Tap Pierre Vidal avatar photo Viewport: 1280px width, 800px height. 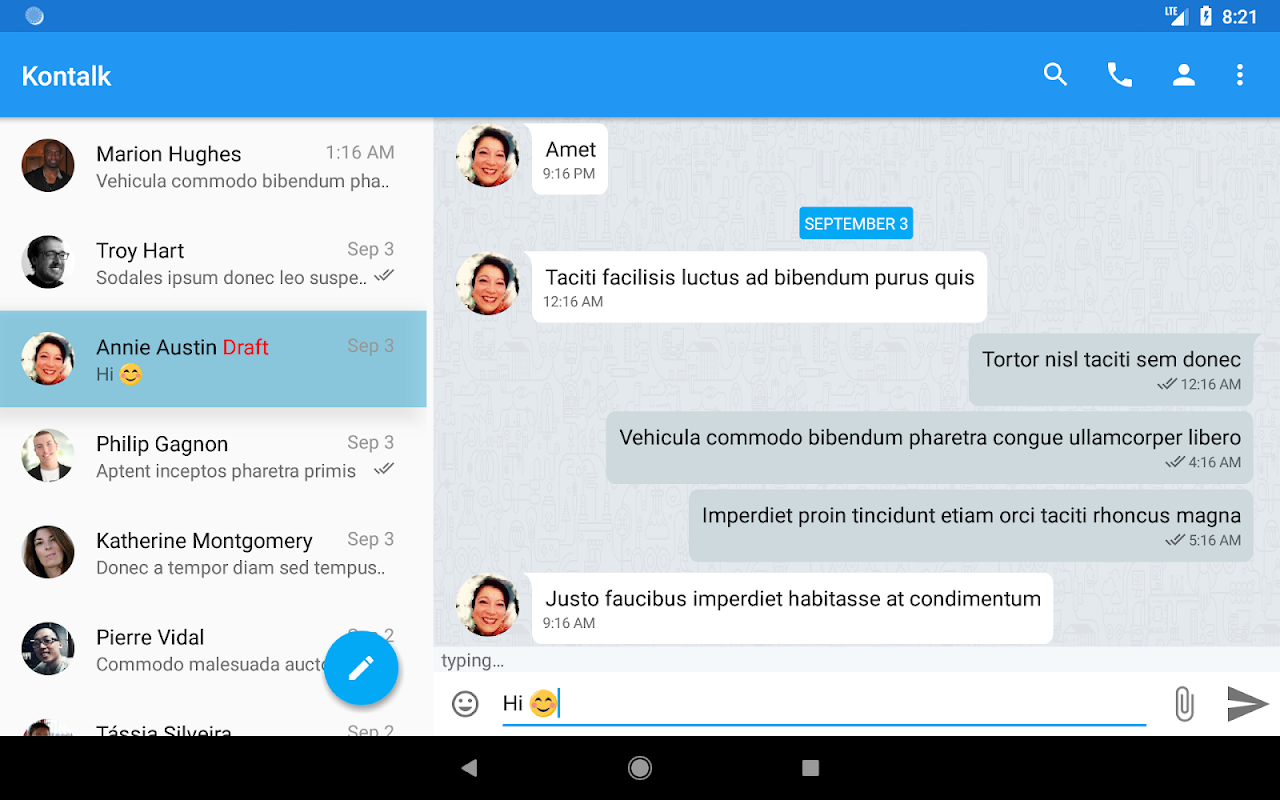[48, 649]
